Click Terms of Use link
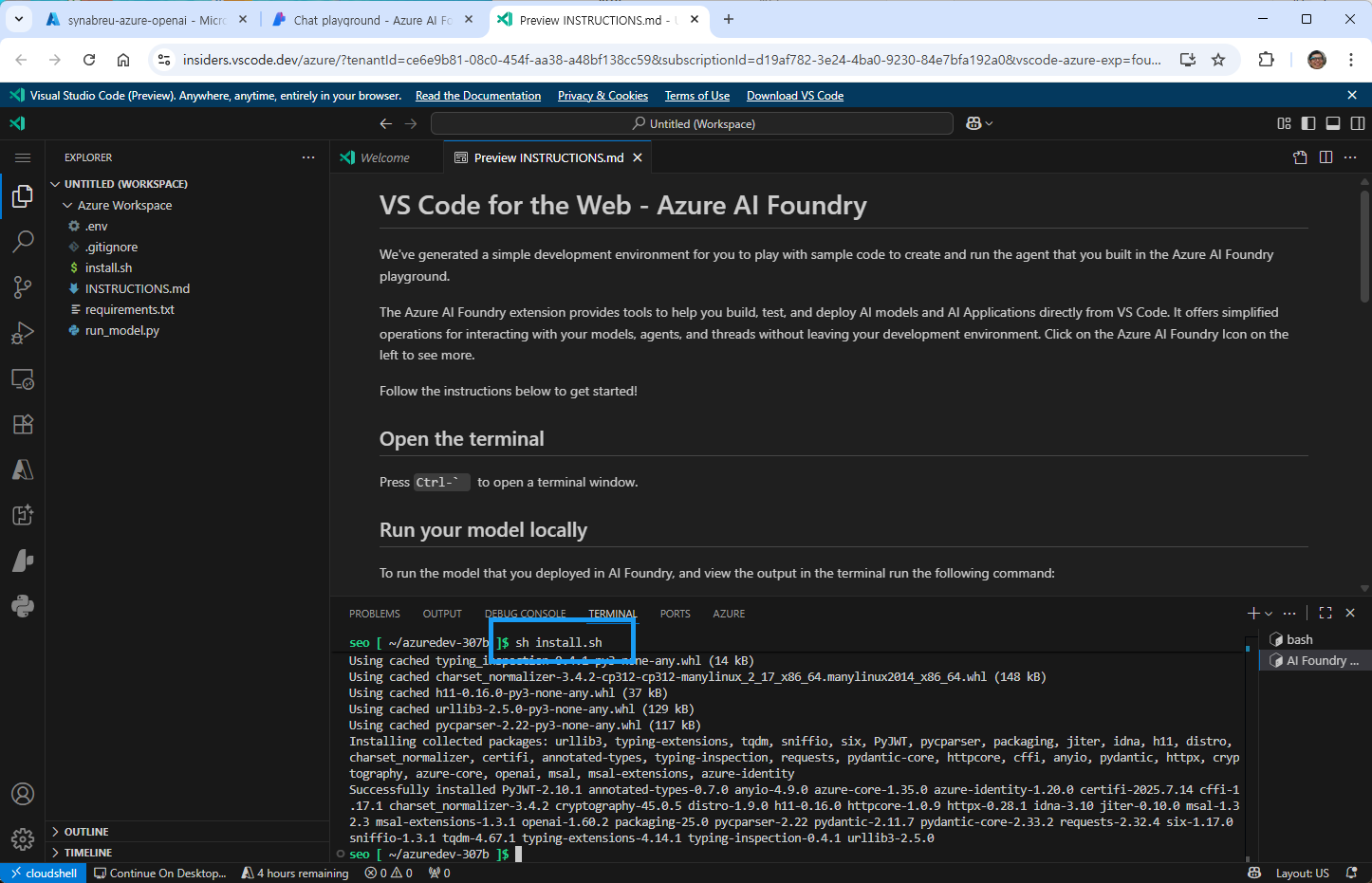The width and height of the screenshot is (1372, 883). (x=697, y=96)
